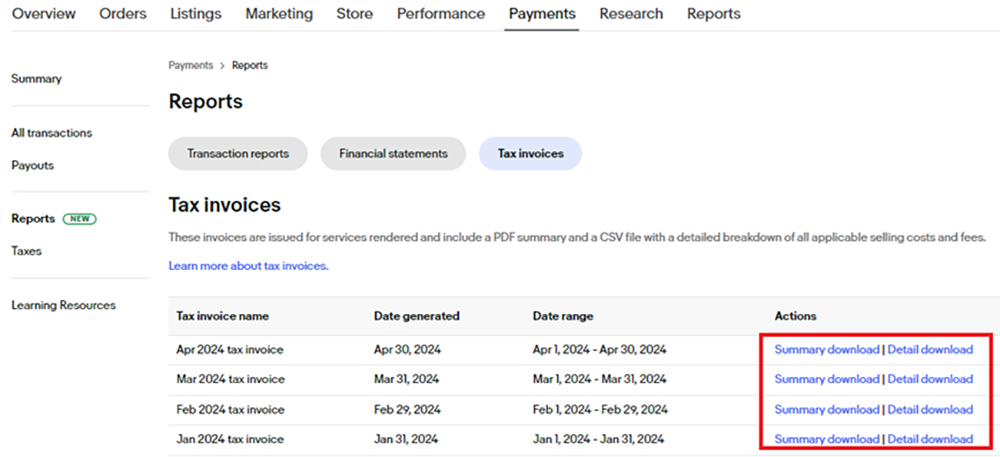Download Mar 2024 invoice detail
Screen dimensions: 1000x457
point(930,379)
